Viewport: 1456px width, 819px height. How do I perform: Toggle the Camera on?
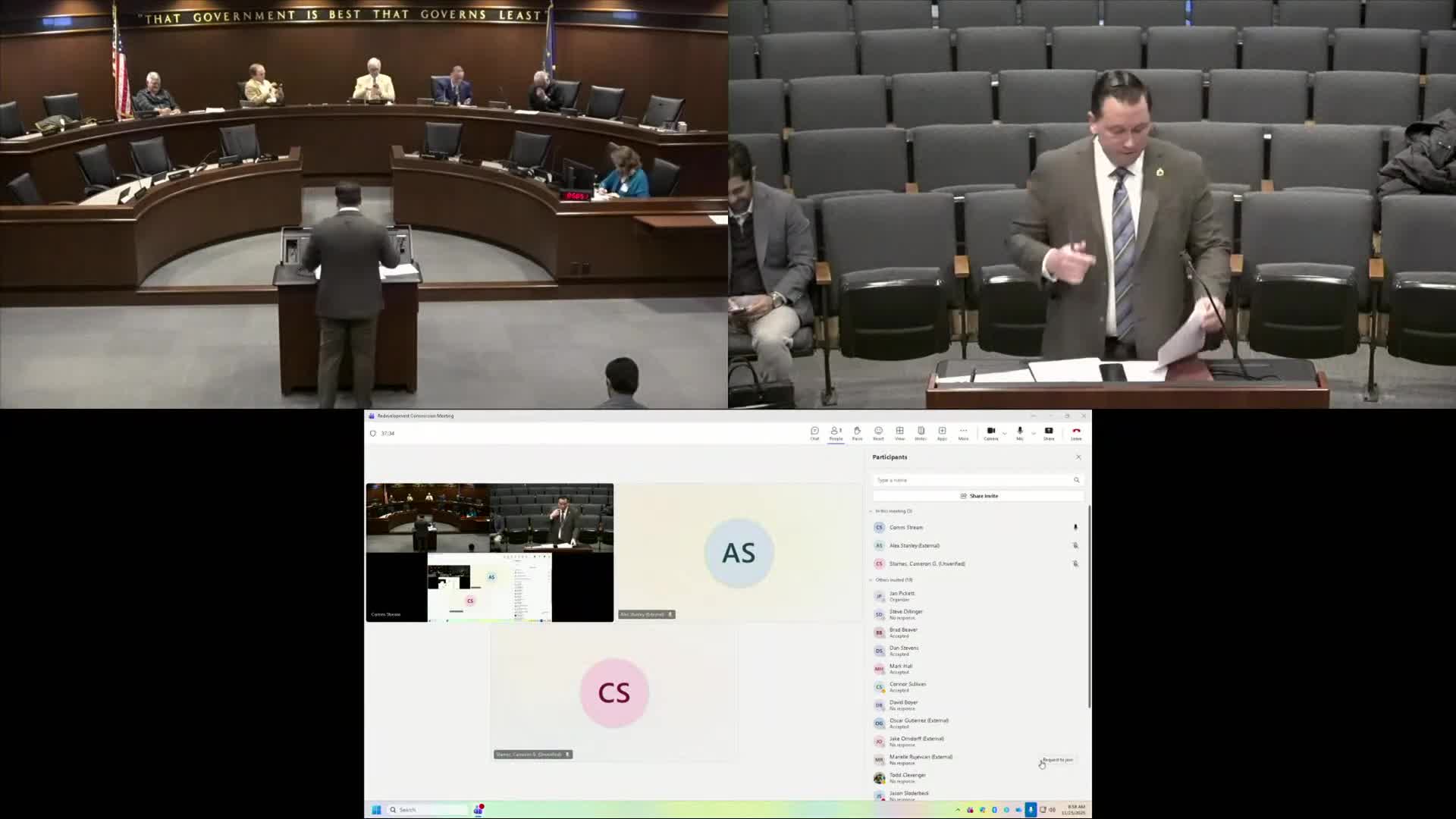(991, 432)
